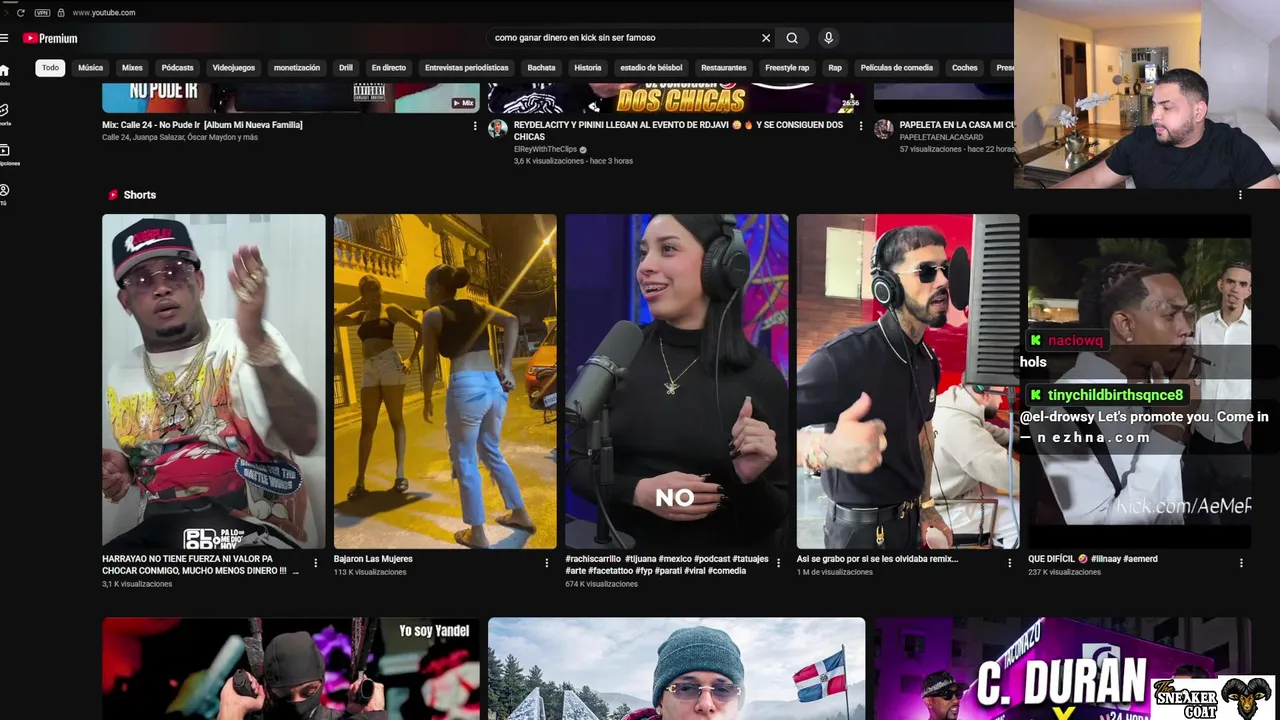Open Shorts from the left sidebar
The height and width of the screenshot is (720, 1280).
[x=4, y=113]
